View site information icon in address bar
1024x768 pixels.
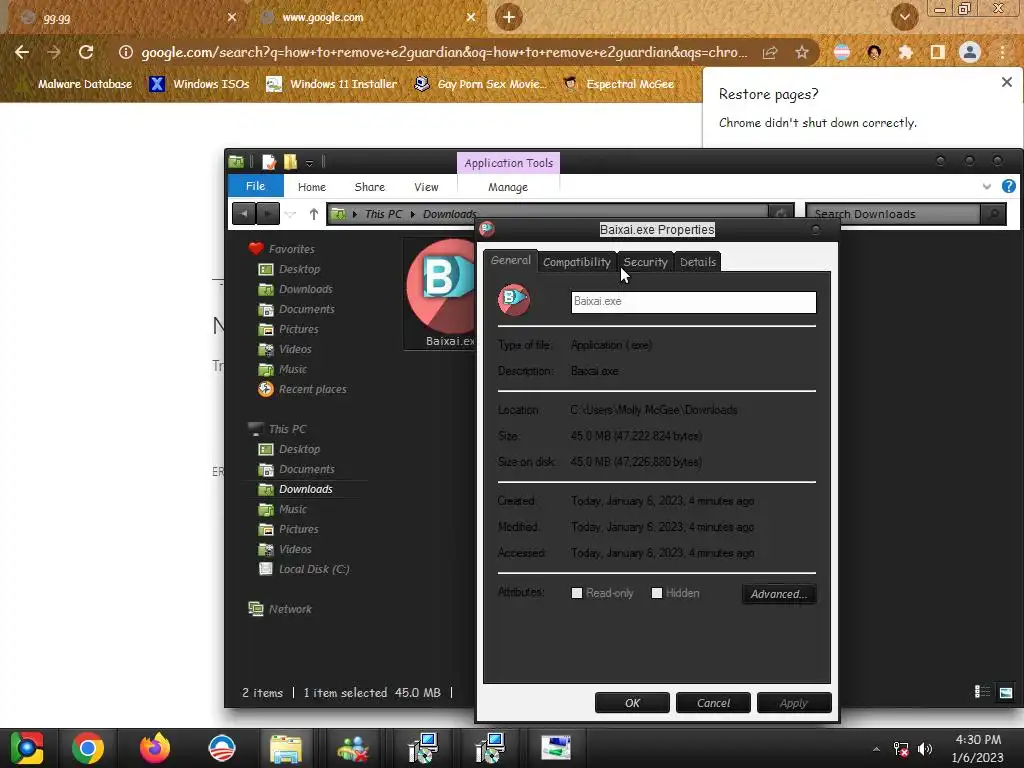125,52
